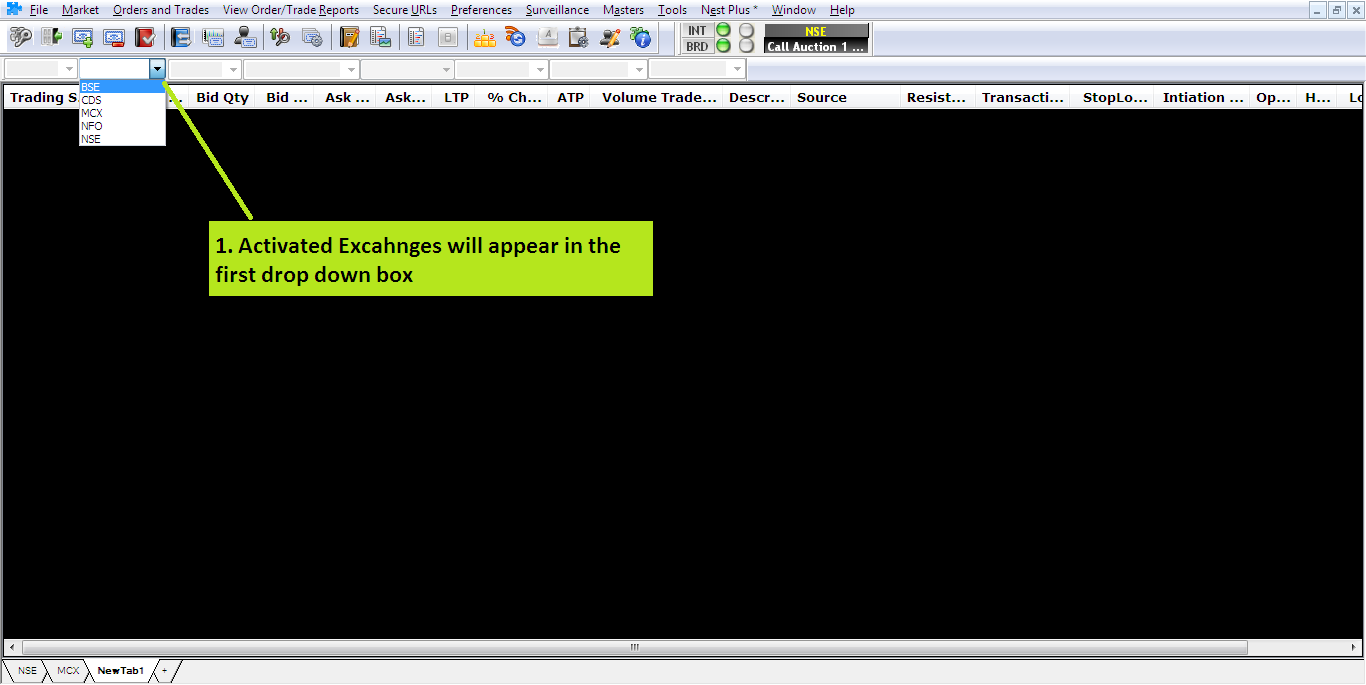Select BSE from the exchange dropdown list
Viewport: 1366px width, 685px height.
[x=91, y=87]
